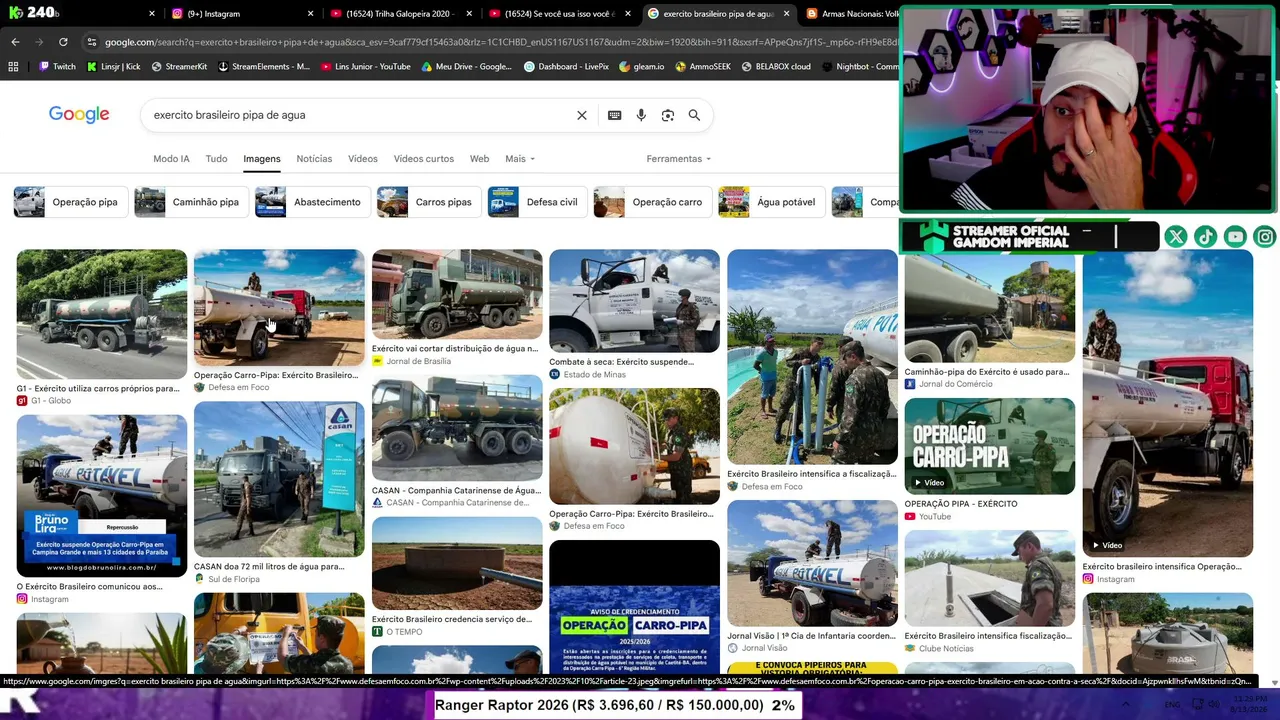Open thumbnail above 'Combate à seca: Exército suspende'
The image size is (1280, 720).
pos(634,301)
